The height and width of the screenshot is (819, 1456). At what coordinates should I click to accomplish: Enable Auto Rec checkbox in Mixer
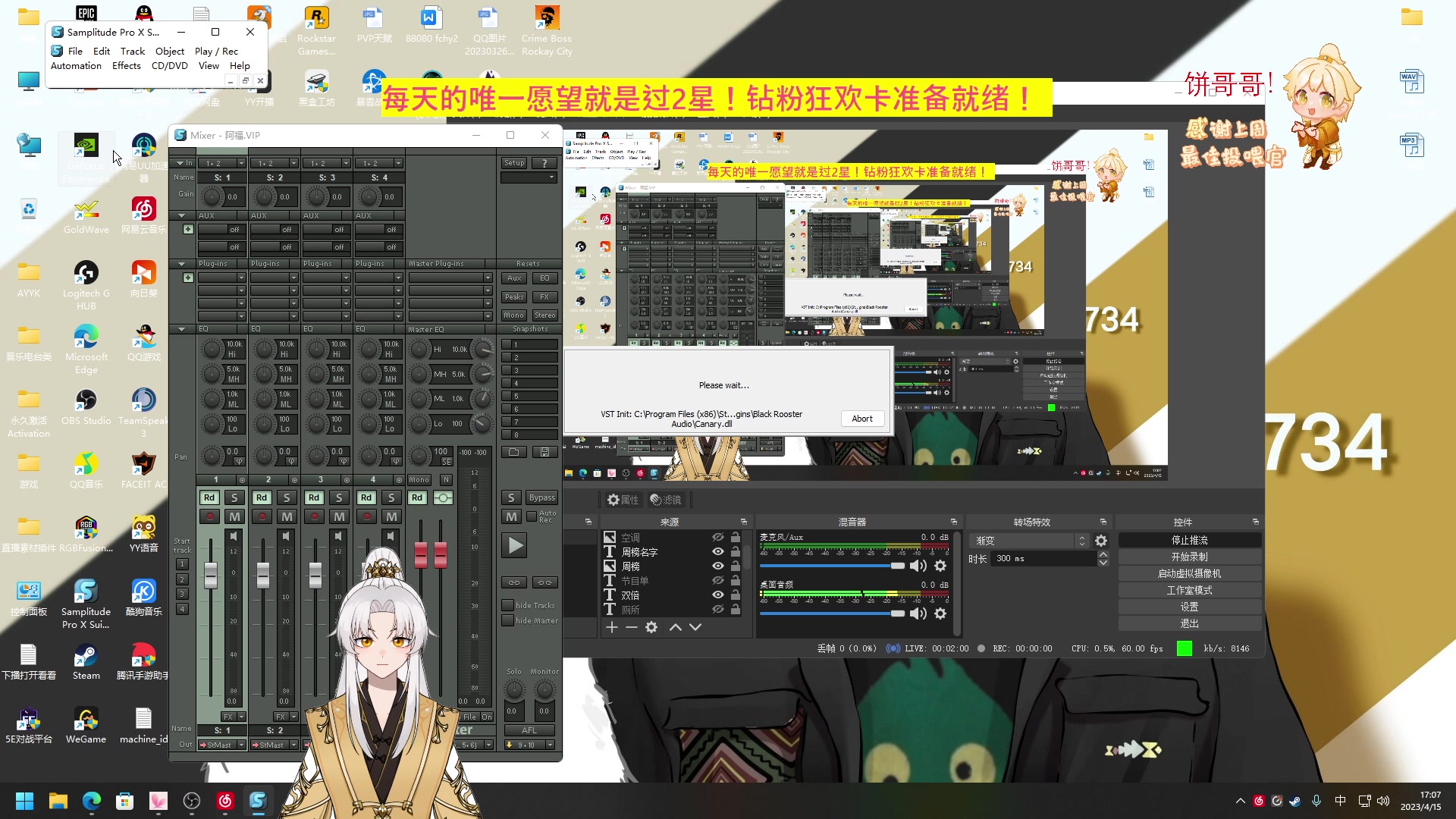[x=532, y=516]
